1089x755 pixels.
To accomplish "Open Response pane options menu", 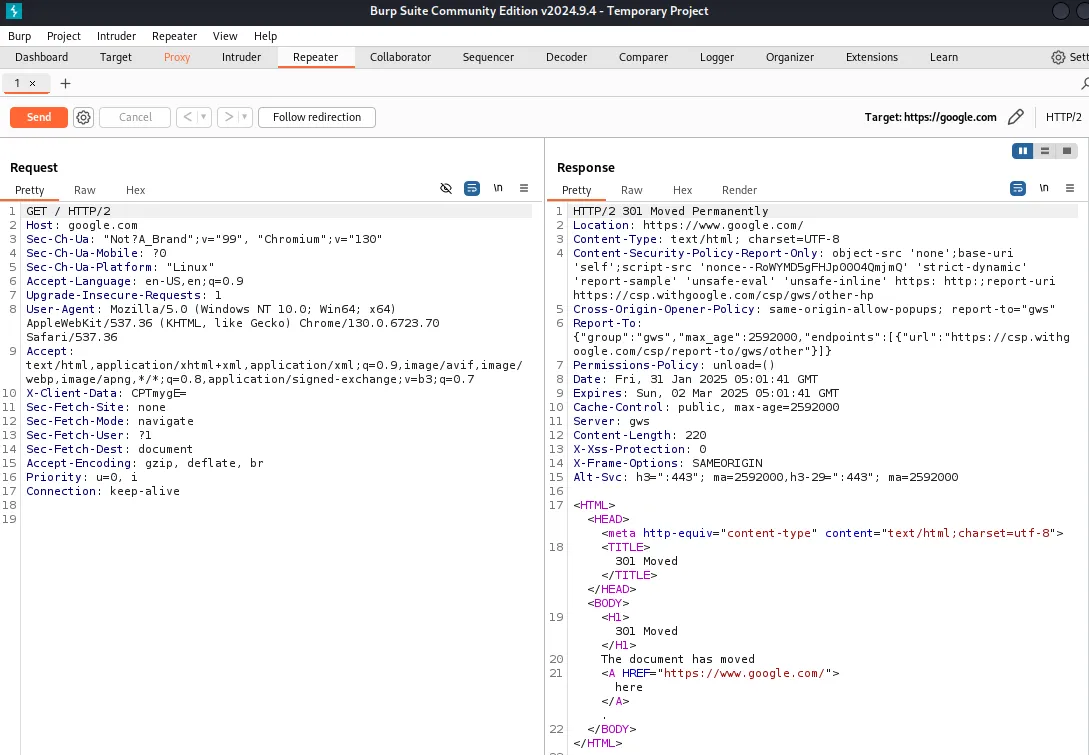I will 1070,188.
